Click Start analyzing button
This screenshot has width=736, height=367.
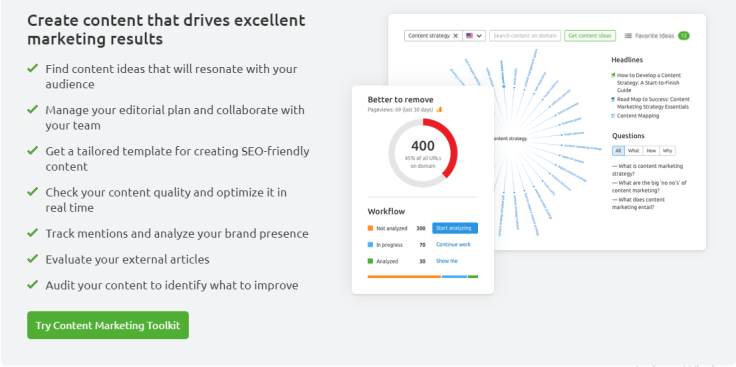455,228
